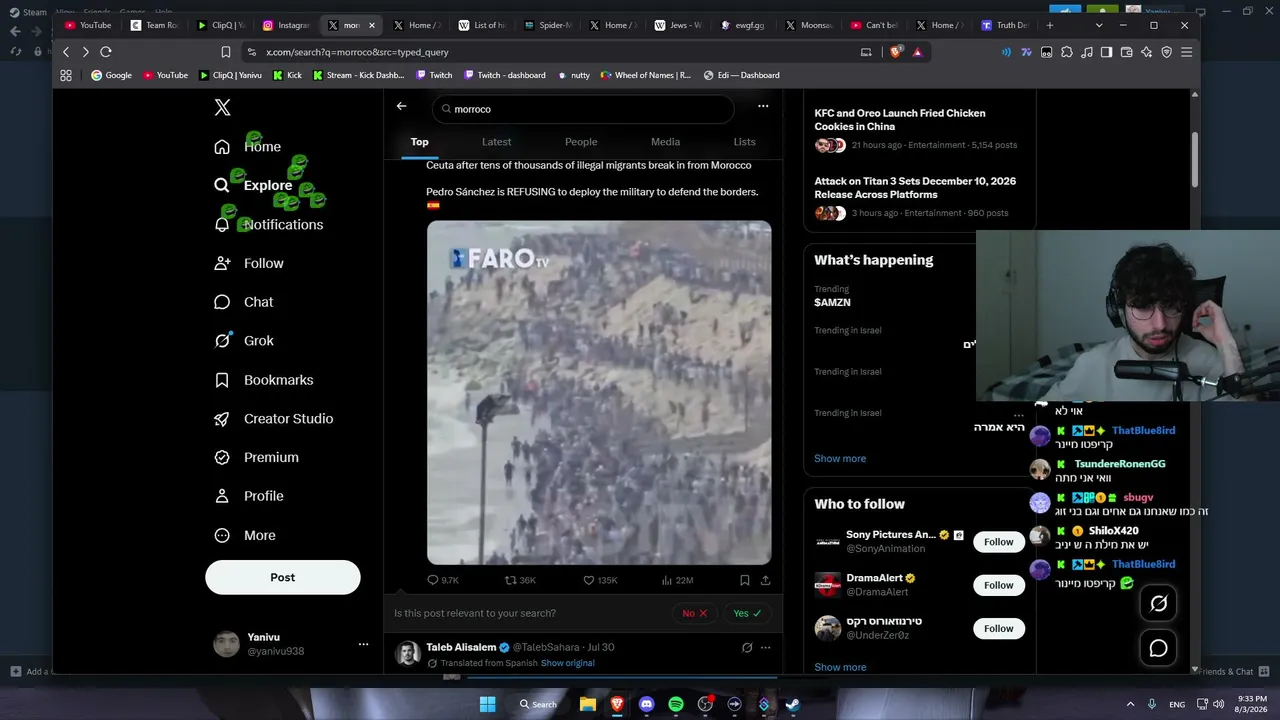
Task: Bookmark this page in the address bar
Action: point(226,52)
